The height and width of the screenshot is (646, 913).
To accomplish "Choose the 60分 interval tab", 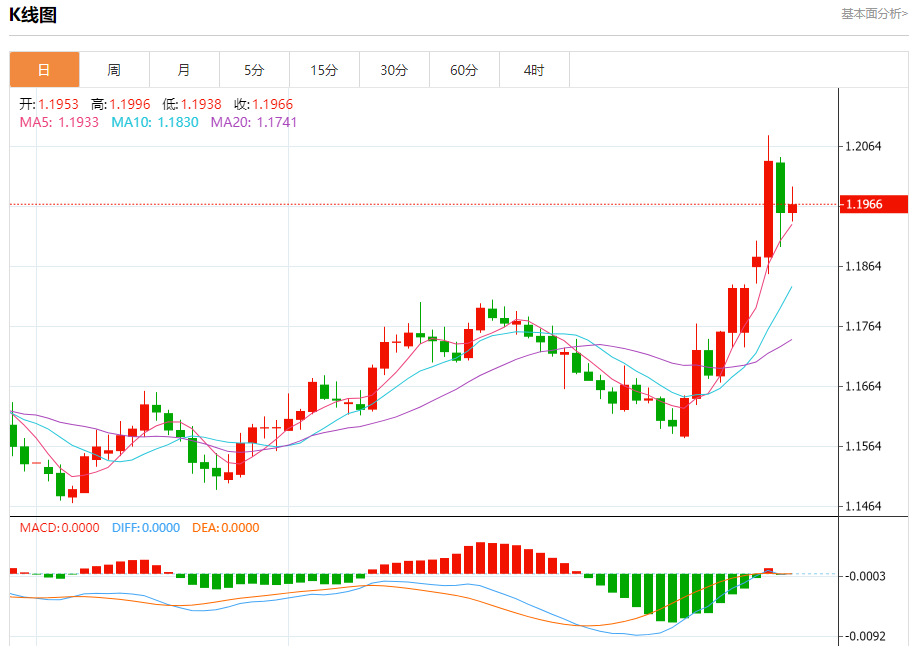I will coord(464,70).
